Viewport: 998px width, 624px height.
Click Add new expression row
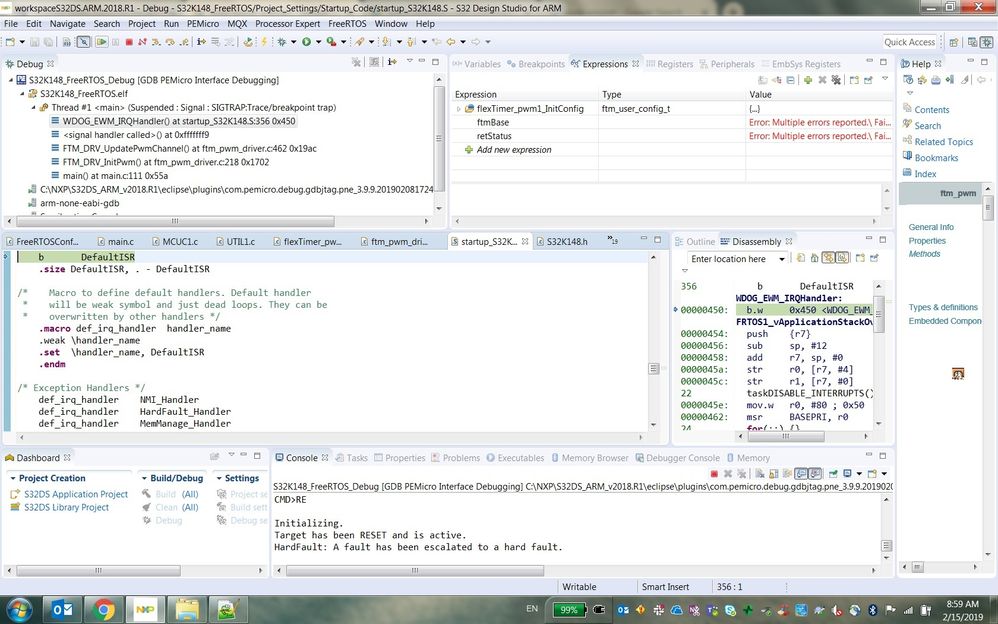[513, 150]
